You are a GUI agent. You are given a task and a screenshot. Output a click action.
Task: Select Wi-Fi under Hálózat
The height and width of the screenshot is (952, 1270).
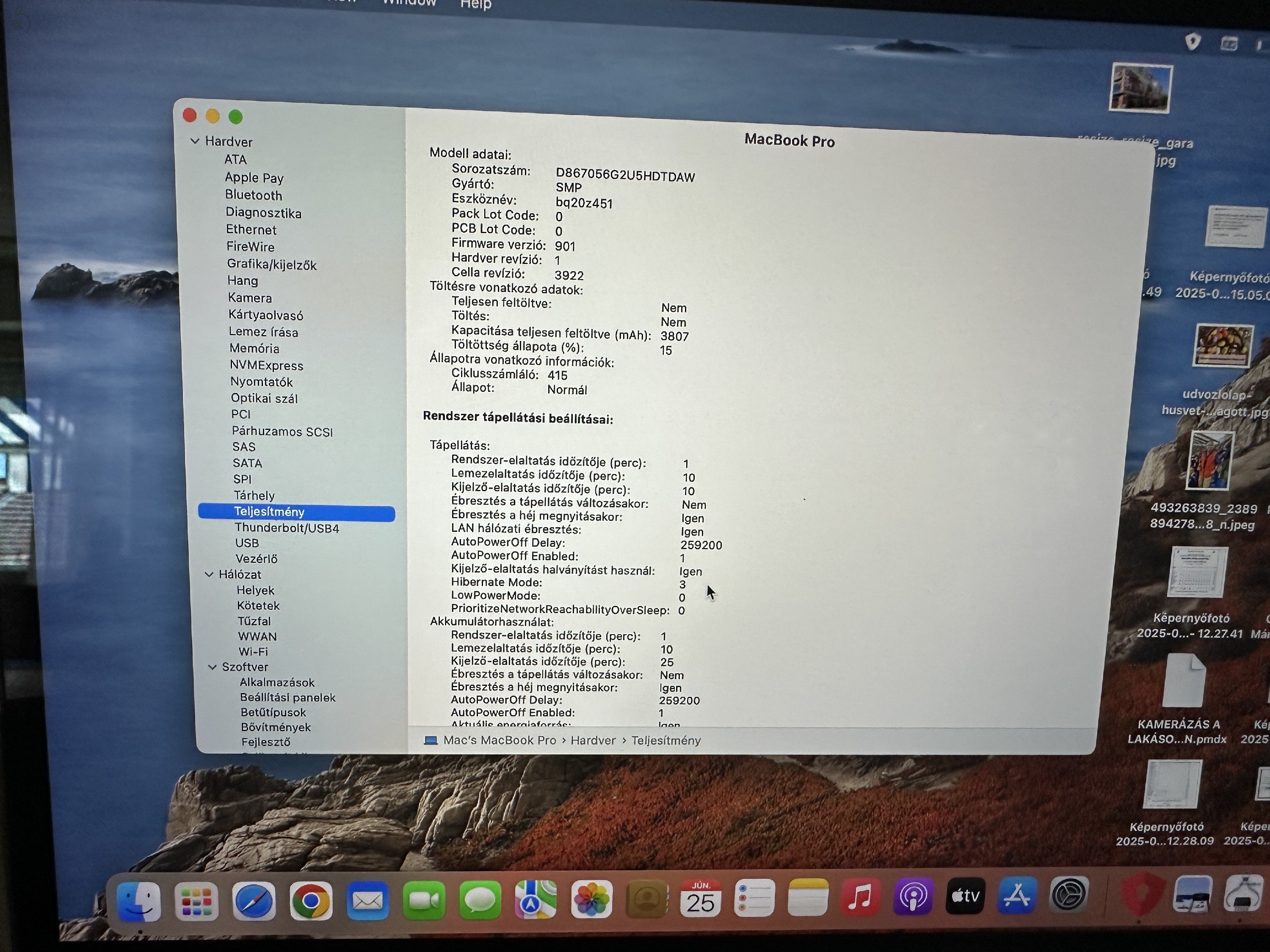253,652
